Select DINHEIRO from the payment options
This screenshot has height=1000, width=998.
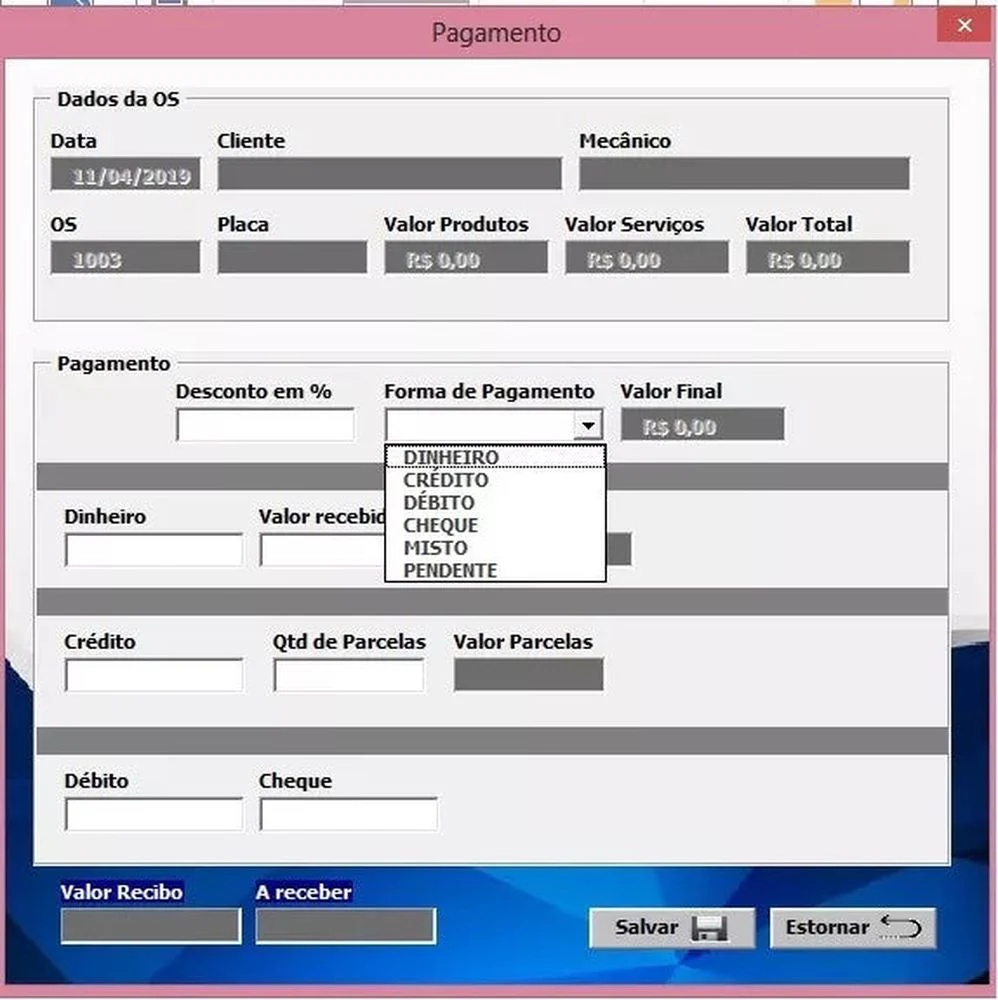[x=450, y=457]
